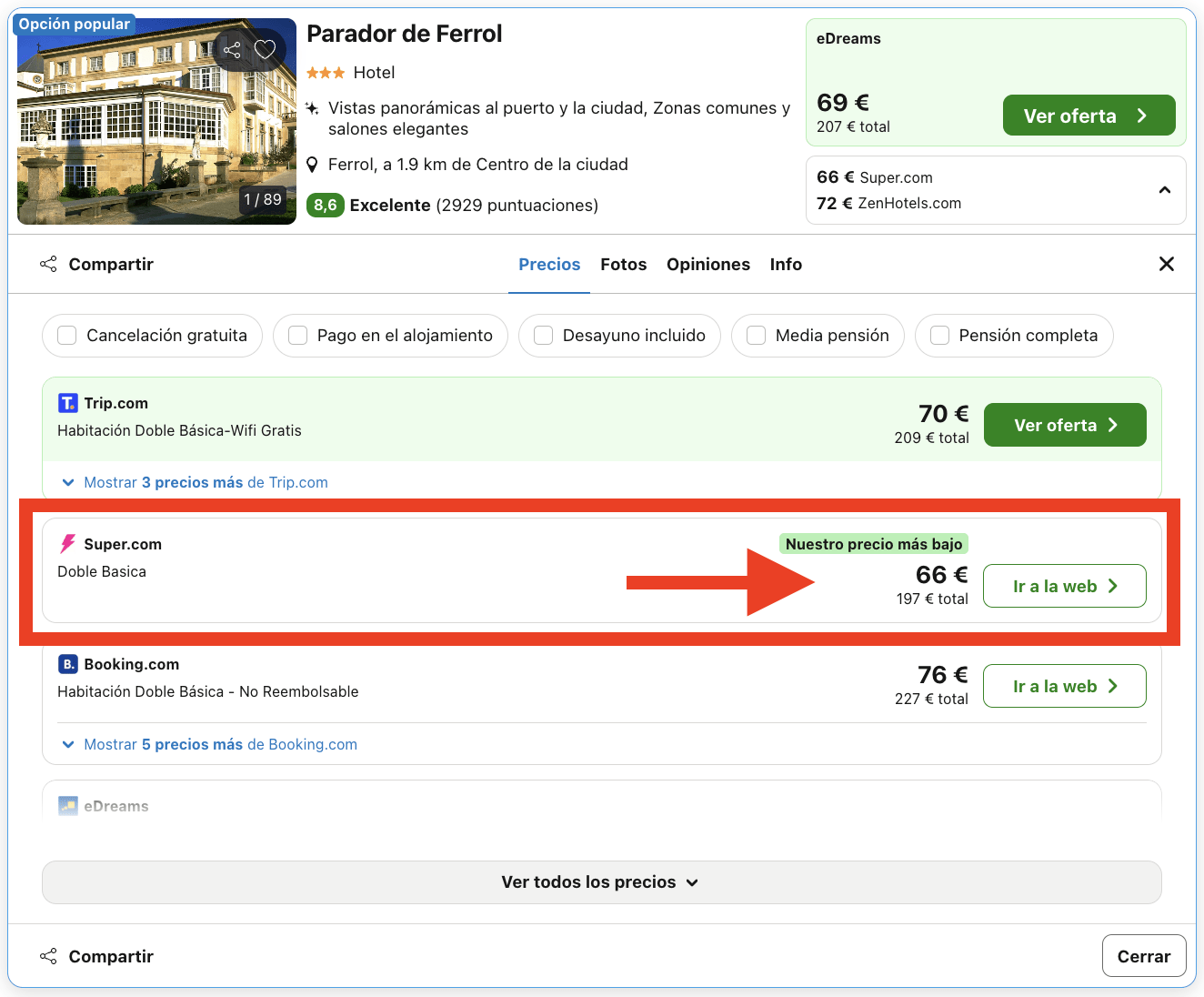Go to the Opiniones tab
This screenshot has width=1204, height=997.
(708, 265)
